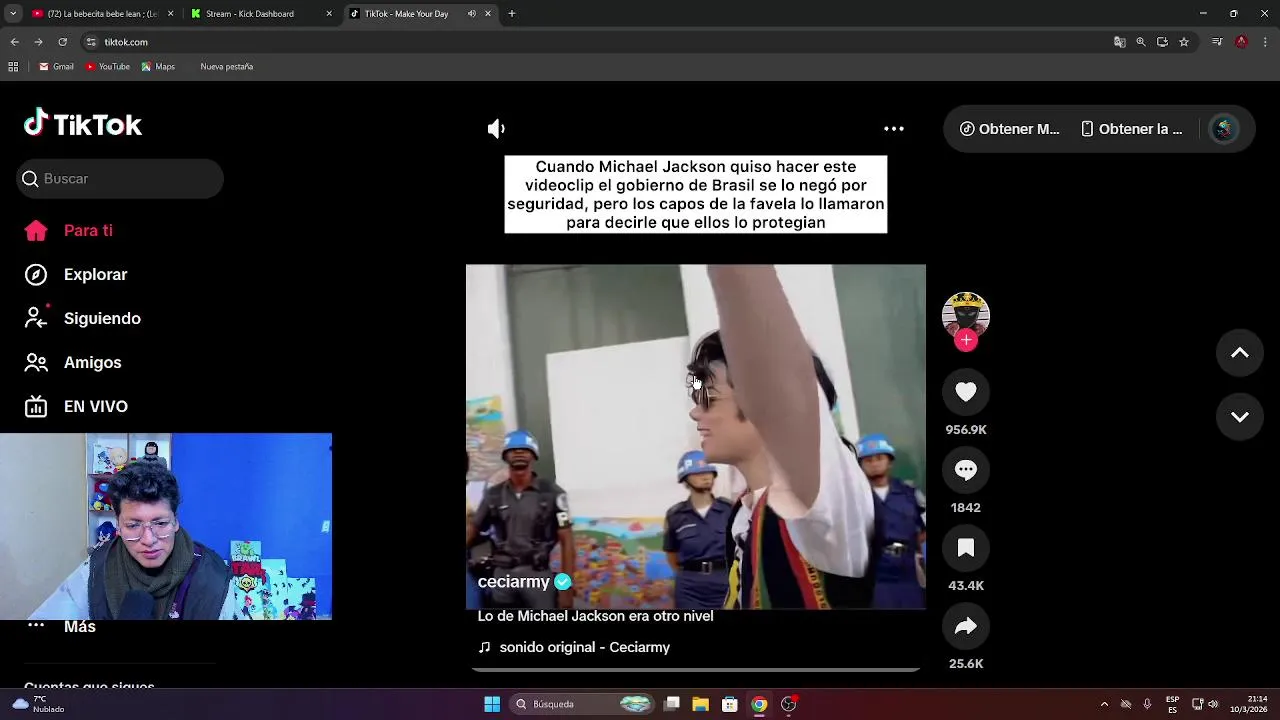Go to the previous video with the up chevron
Screen dimensions: 1280x720
click(x=1240, y=353)
